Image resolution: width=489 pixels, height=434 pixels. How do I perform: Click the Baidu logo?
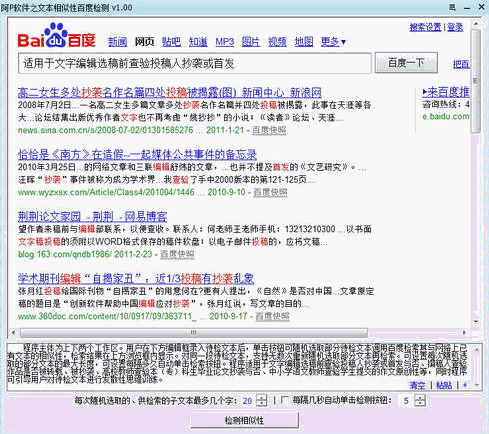click(x=56, y=35)
